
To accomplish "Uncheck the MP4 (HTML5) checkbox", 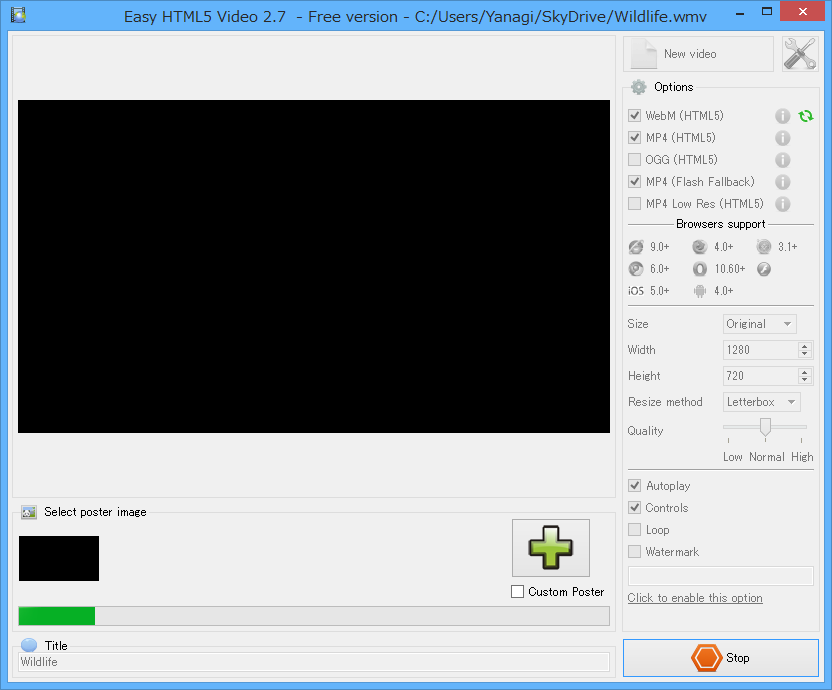I will [635, 138].
